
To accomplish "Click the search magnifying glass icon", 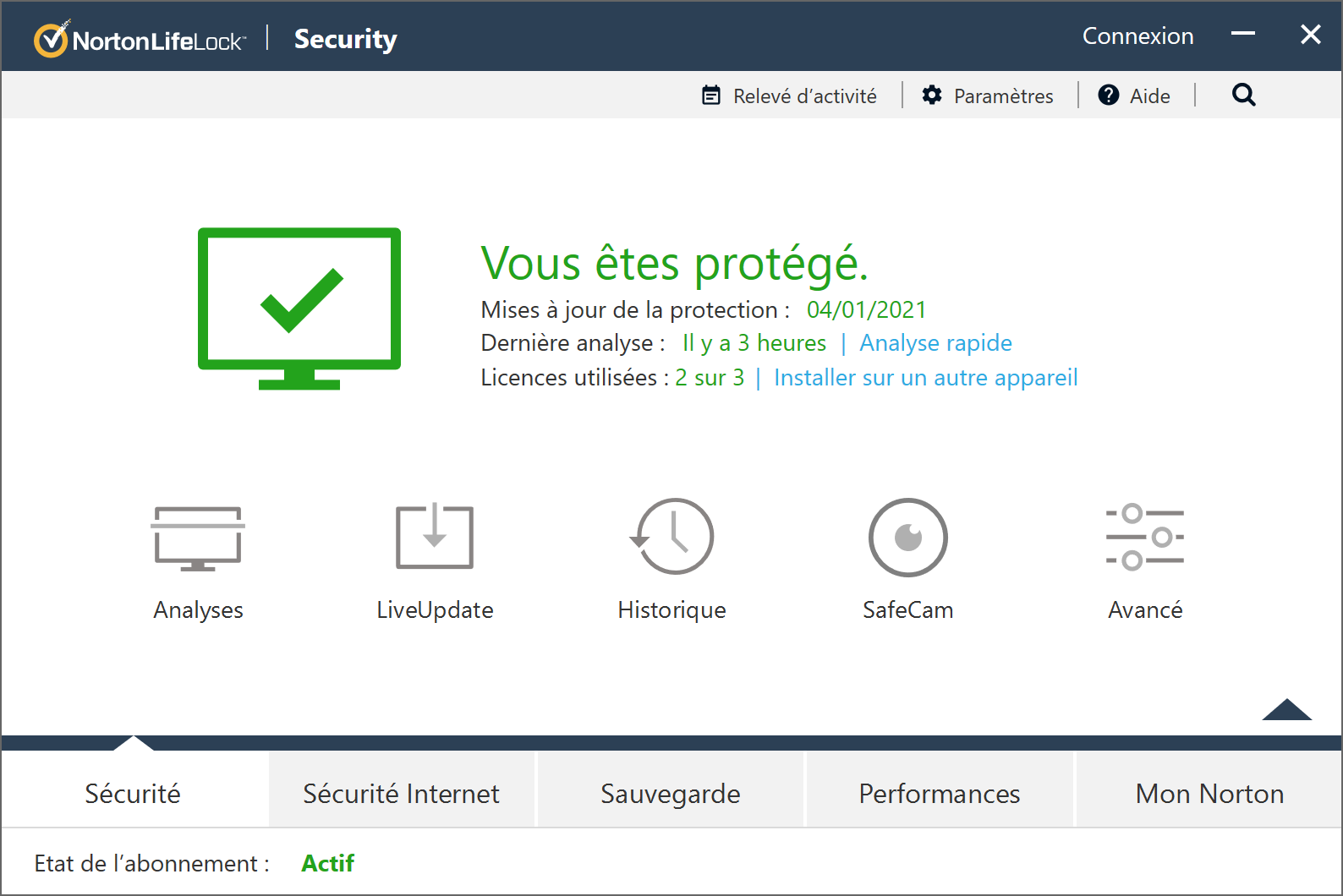I will point(1243,96).
